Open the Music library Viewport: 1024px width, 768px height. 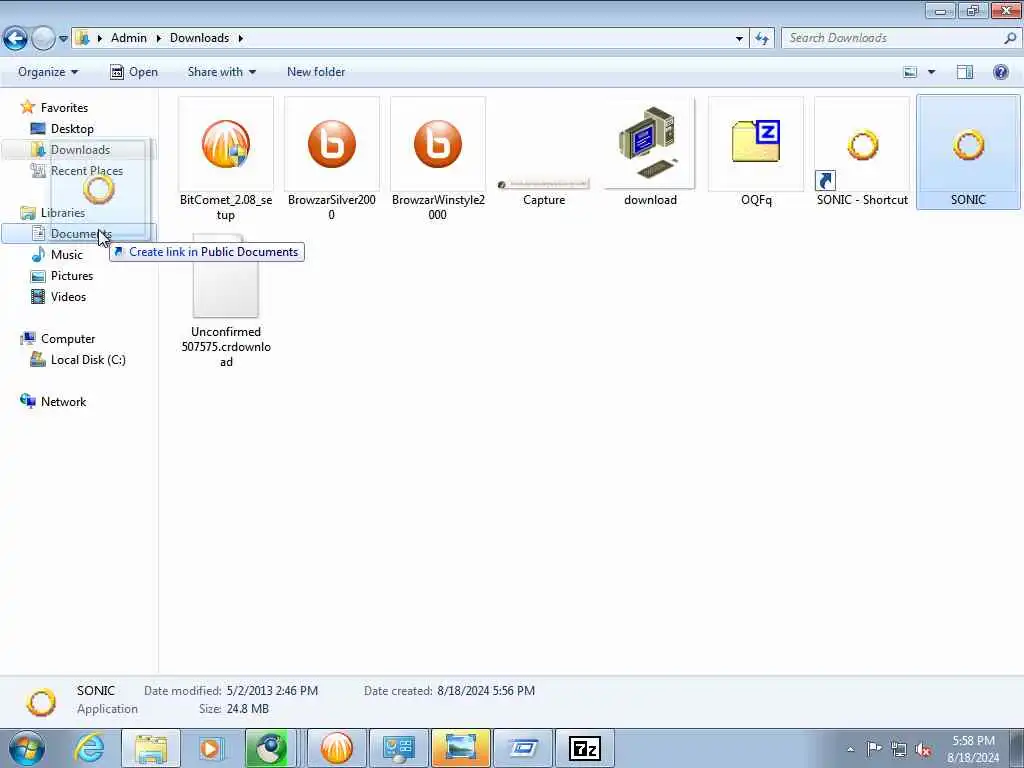[67, 255]
